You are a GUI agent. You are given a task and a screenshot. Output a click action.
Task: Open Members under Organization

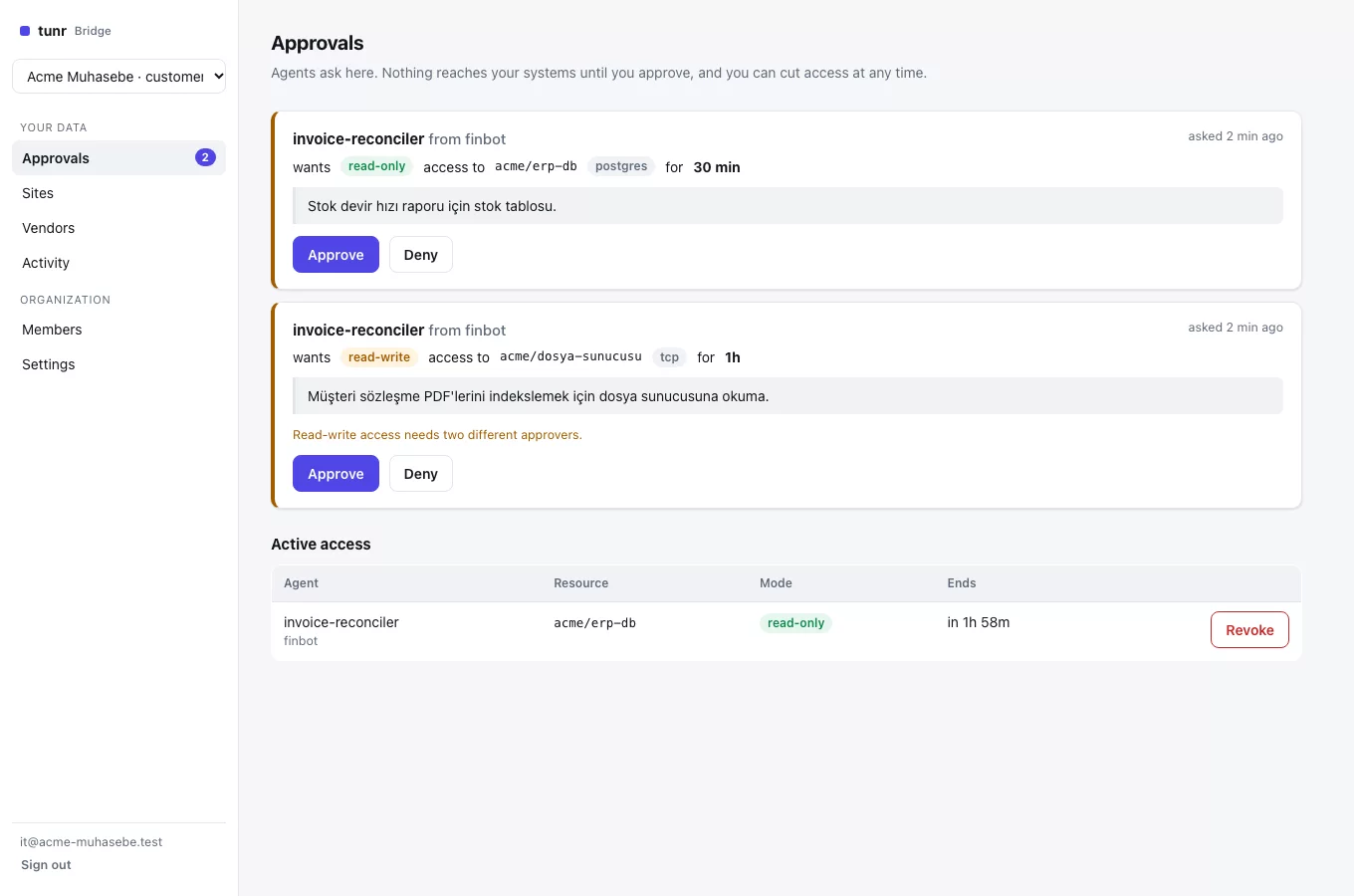[x=118, y=330]
